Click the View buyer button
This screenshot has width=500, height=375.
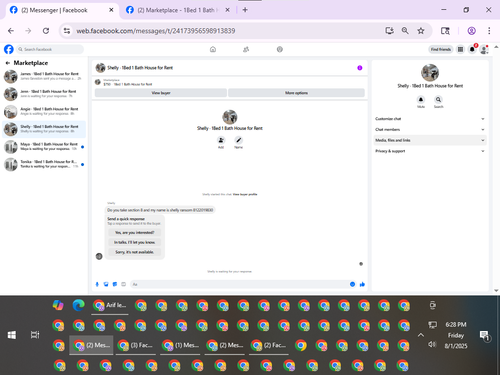[161, 93]
